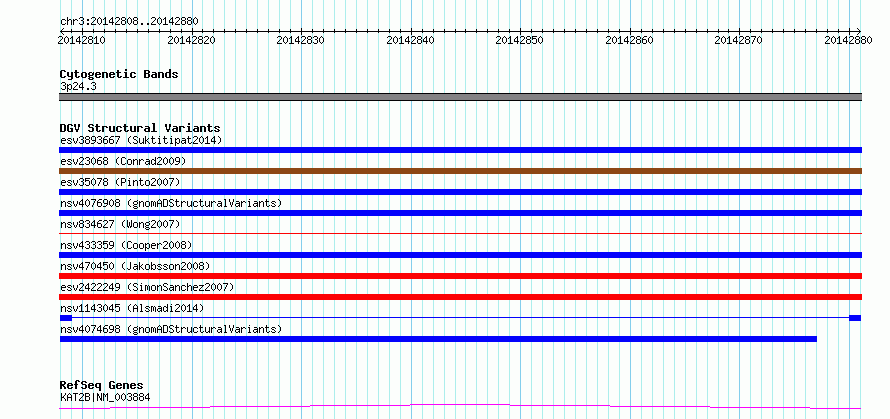
Task: Click the magenta KAT2B gene track line
Action: coord(460,407)
